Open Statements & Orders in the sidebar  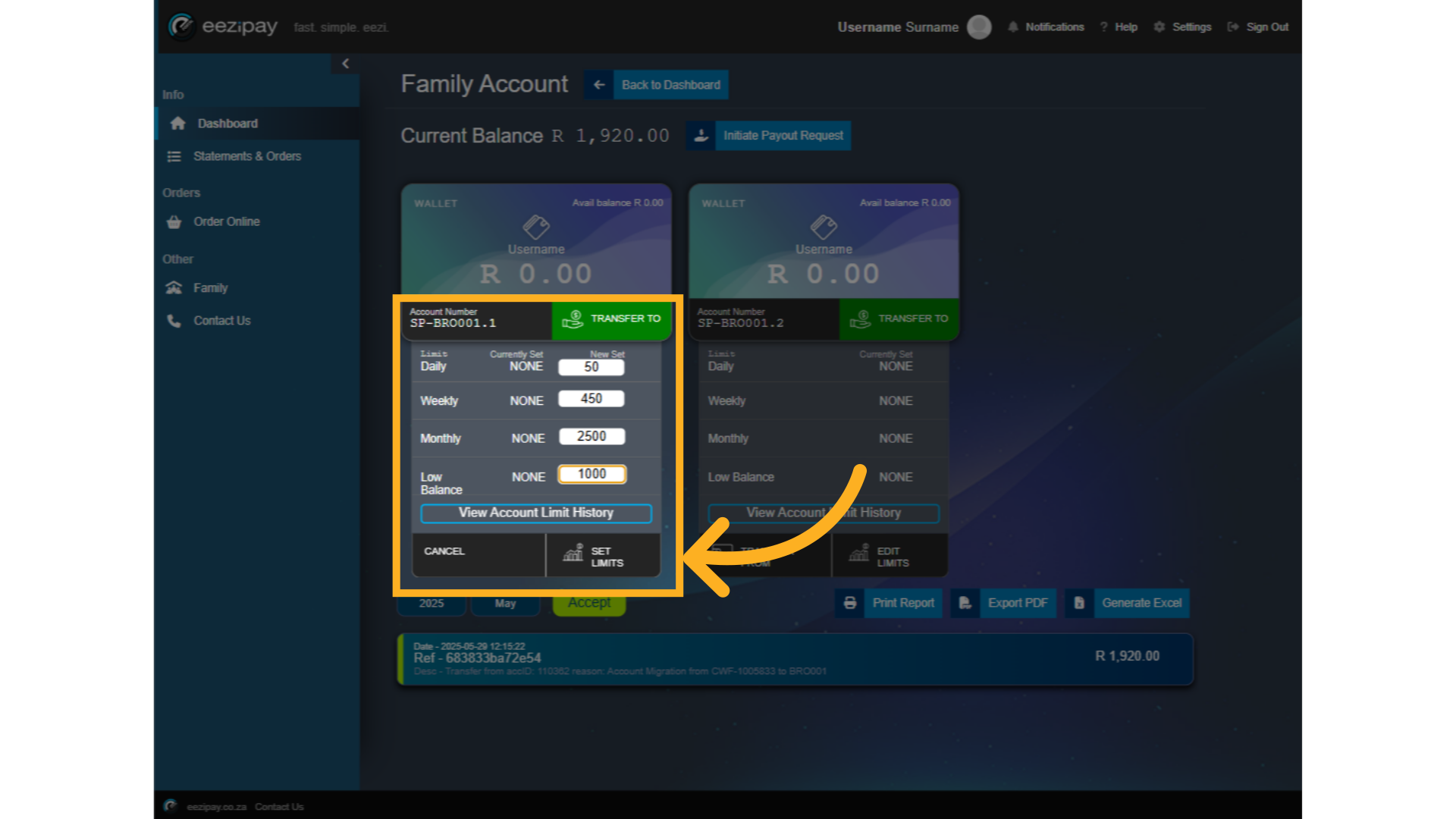click(173, 155)
